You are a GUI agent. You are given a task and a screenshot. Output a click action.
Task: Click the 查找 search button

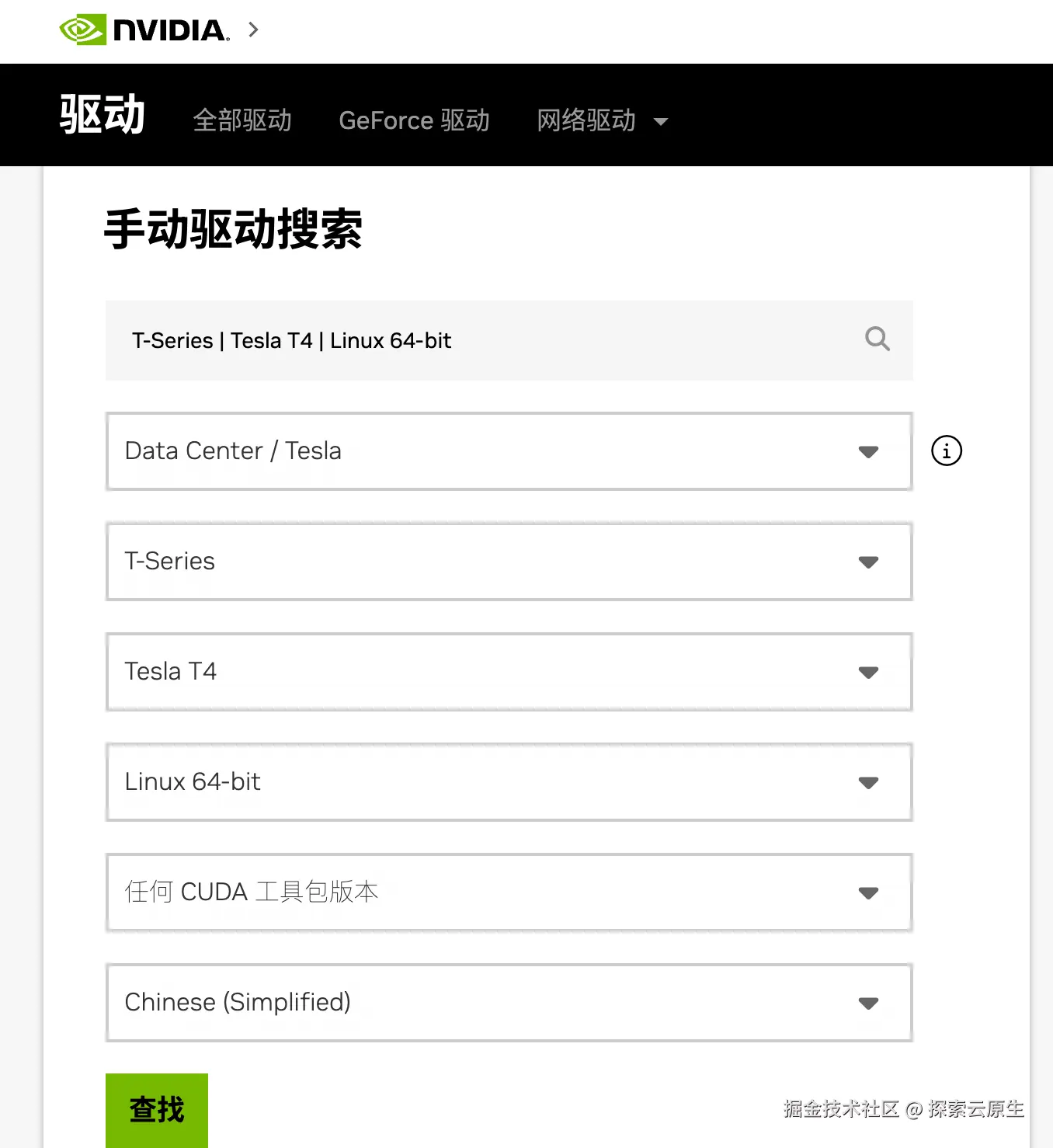pos(156,1111)
